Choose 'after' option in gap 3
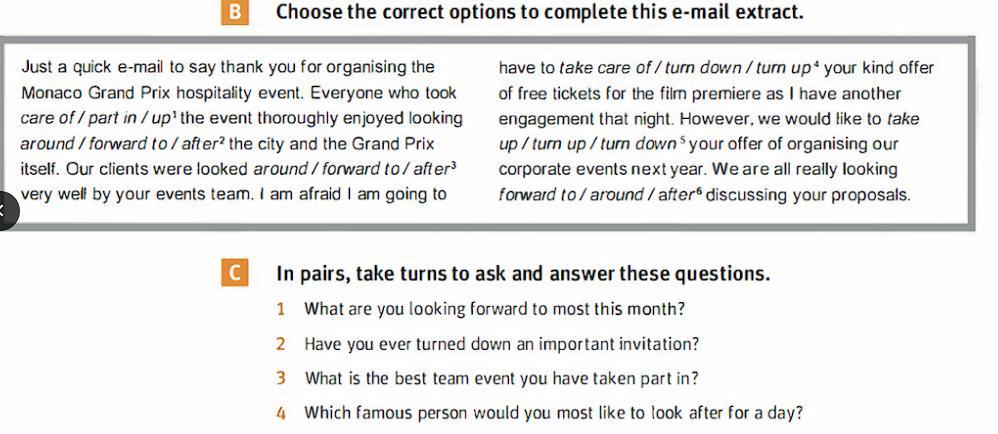The height and width of the screenshot is (434, 998). coord(430,169)
